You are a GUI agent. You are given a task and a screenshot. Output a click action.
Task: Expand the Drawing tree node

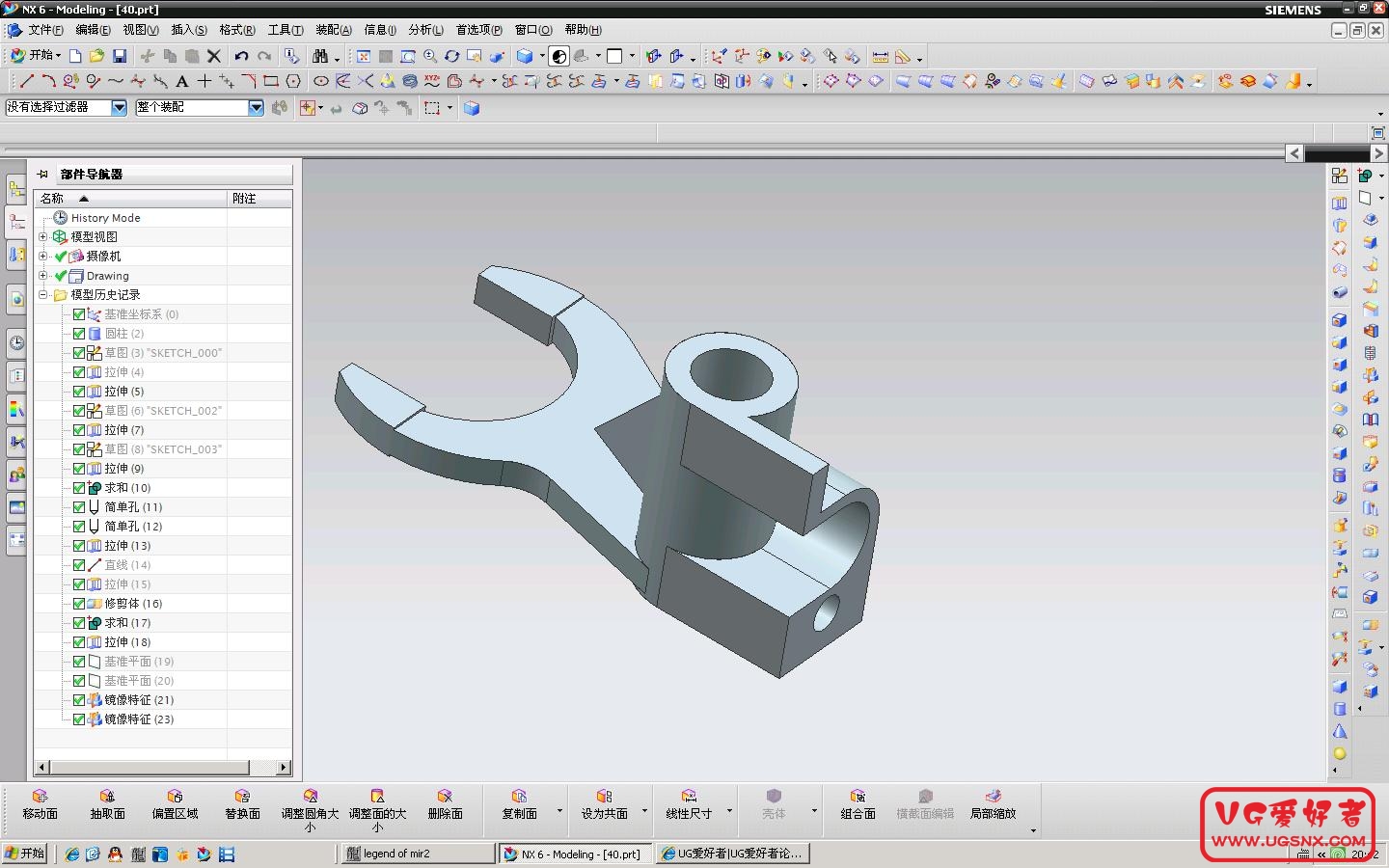42,275
